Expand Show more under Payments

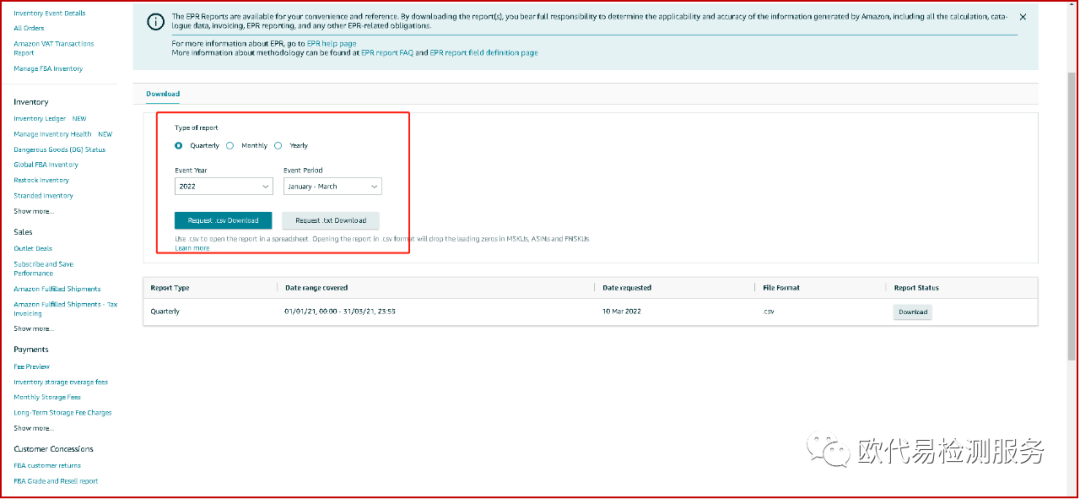[34, 428]
